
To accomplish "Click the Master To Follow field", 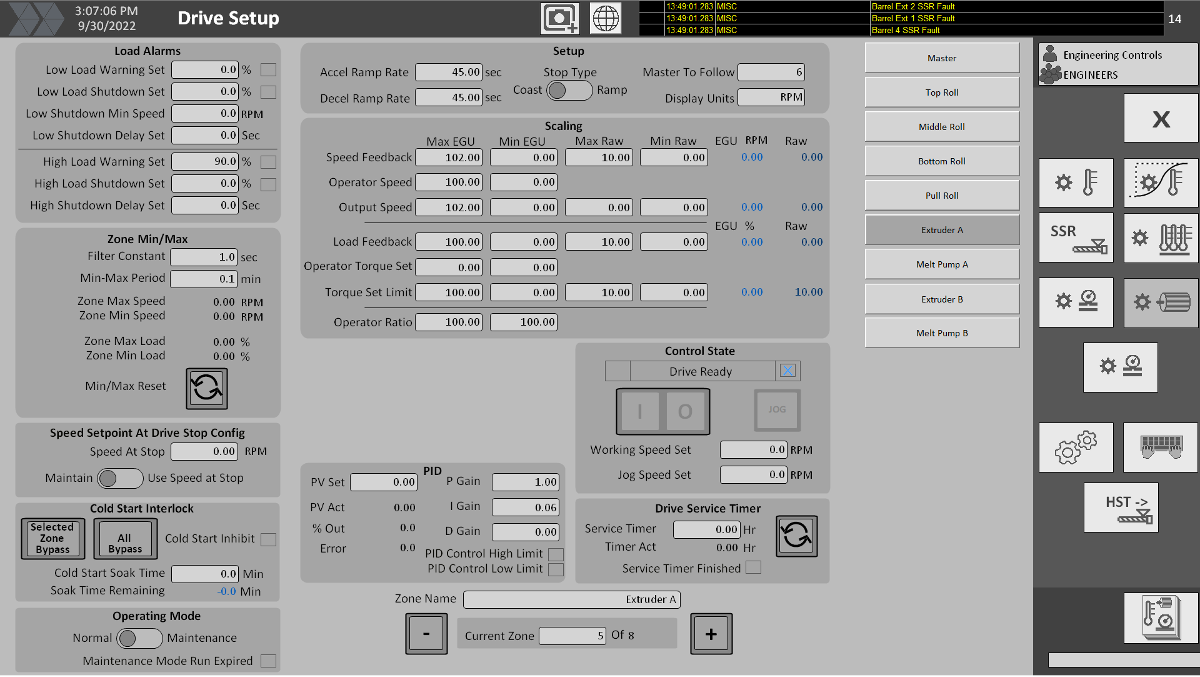I will [771, 72].
